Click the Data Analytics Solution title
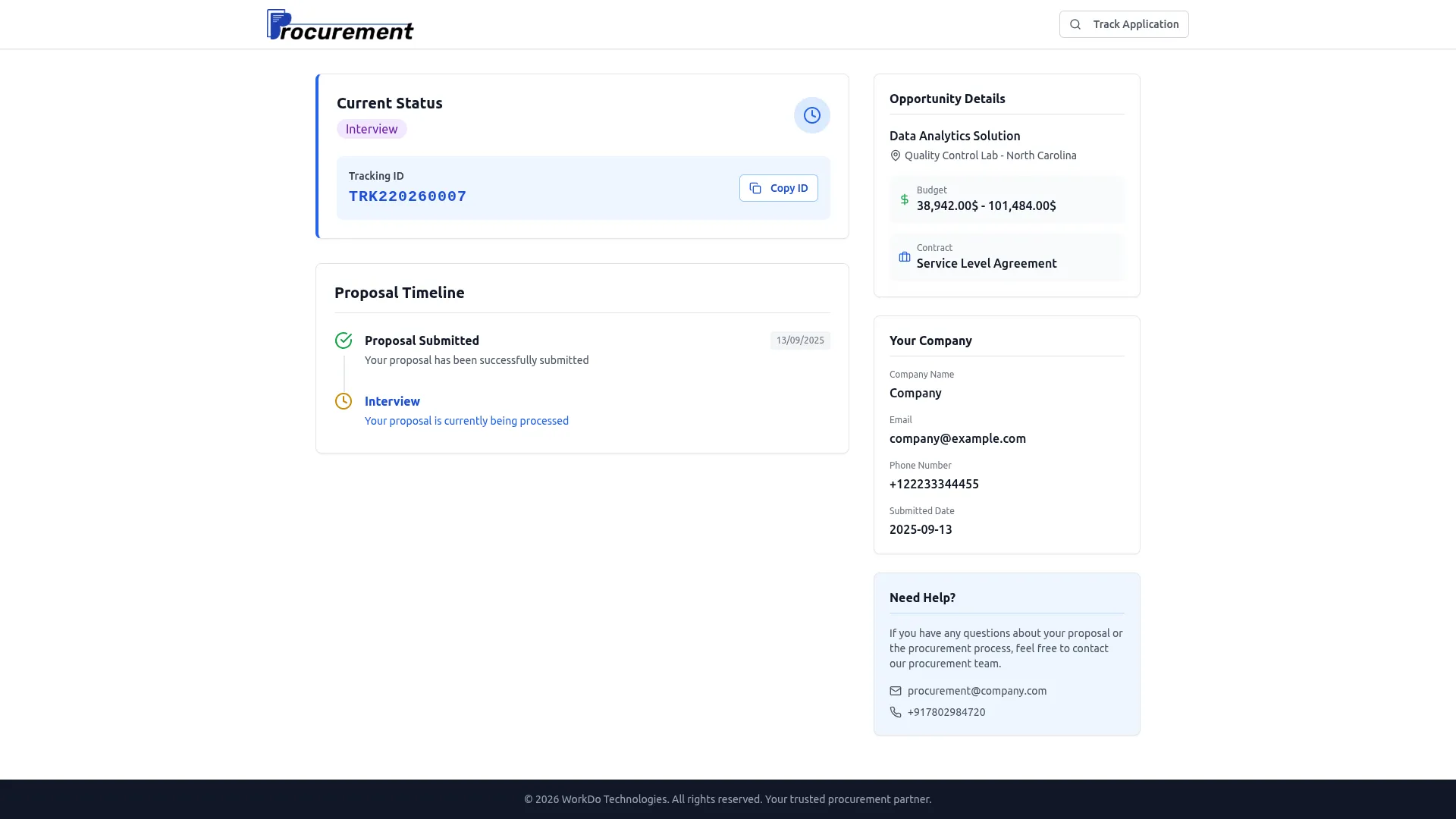The height and width of the screenshot is (819, 1456). [x=955, y=136]
